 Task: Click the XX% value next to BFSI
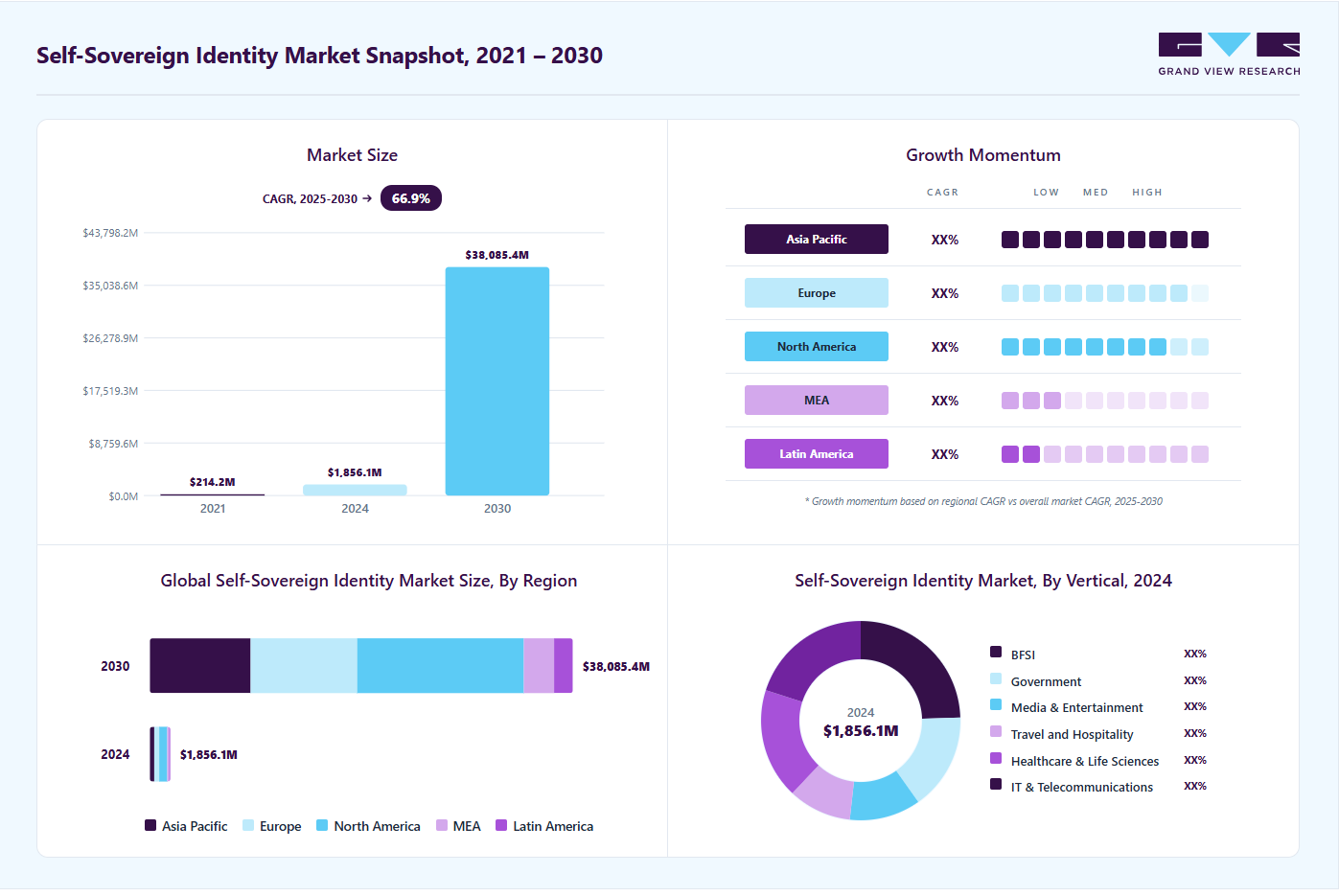(1195, 654)
